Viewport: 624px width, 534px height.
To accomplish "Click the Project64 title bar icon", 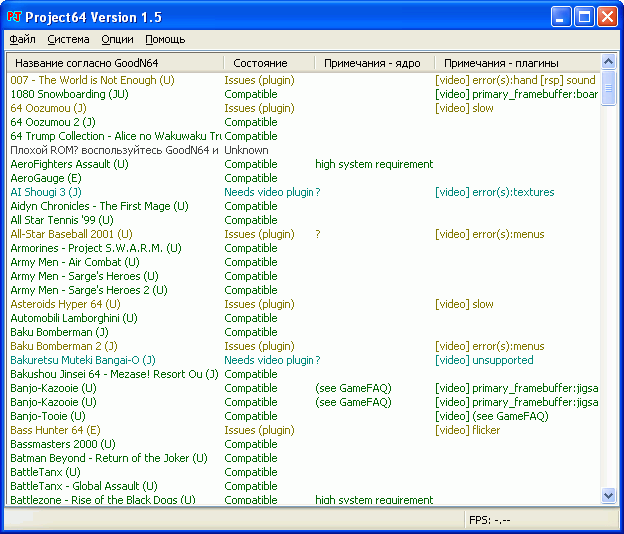I will pos(14,17).
